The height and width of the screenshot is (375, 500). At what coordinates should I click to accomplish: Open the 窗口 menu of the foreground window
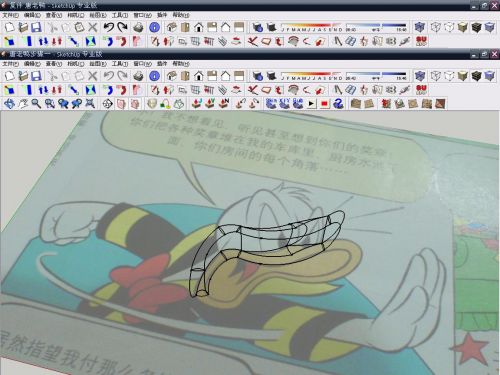point(142,63)
